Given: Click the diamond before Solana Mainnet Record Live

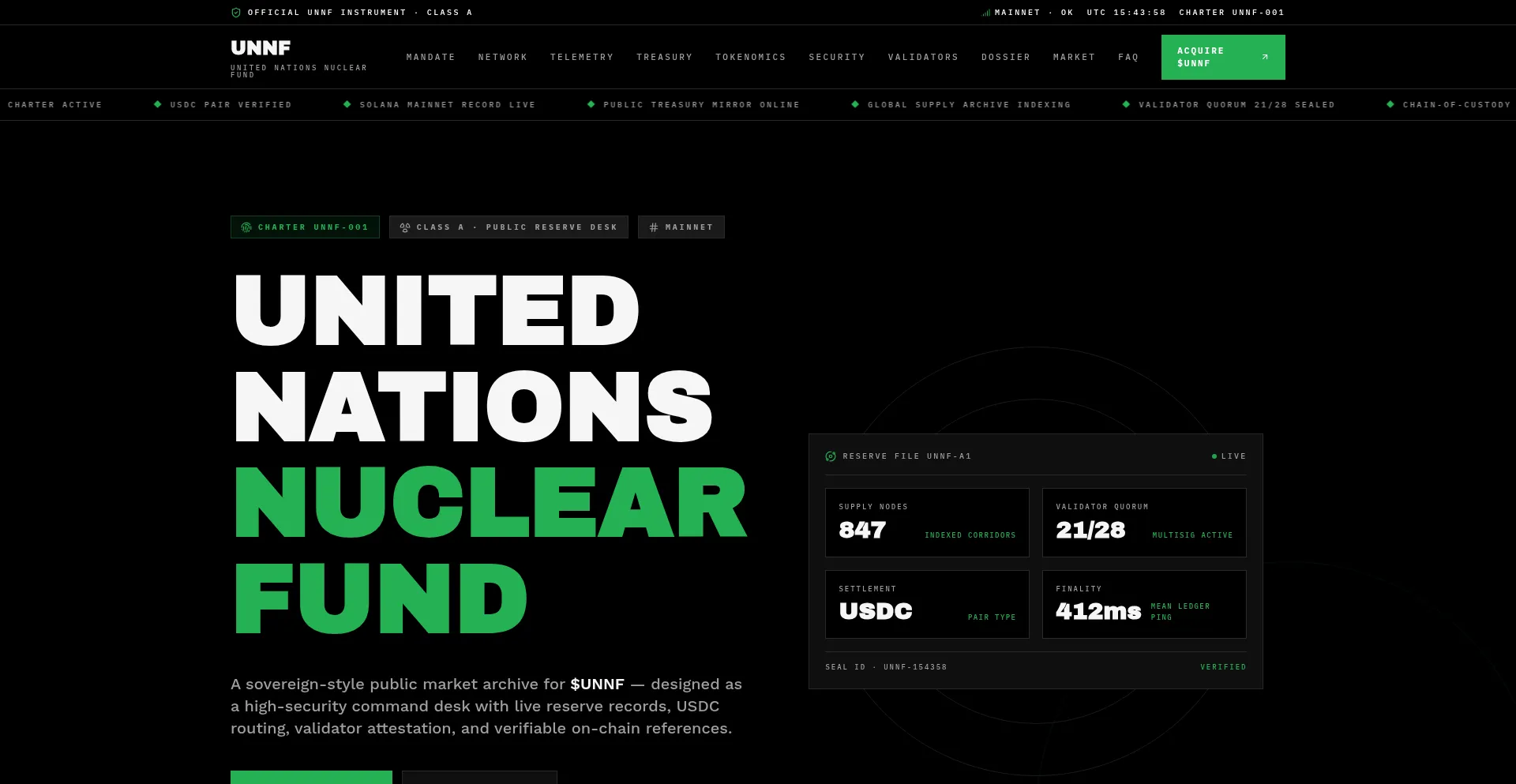Looking at the screenshot, I should click(x=347, y=104).
